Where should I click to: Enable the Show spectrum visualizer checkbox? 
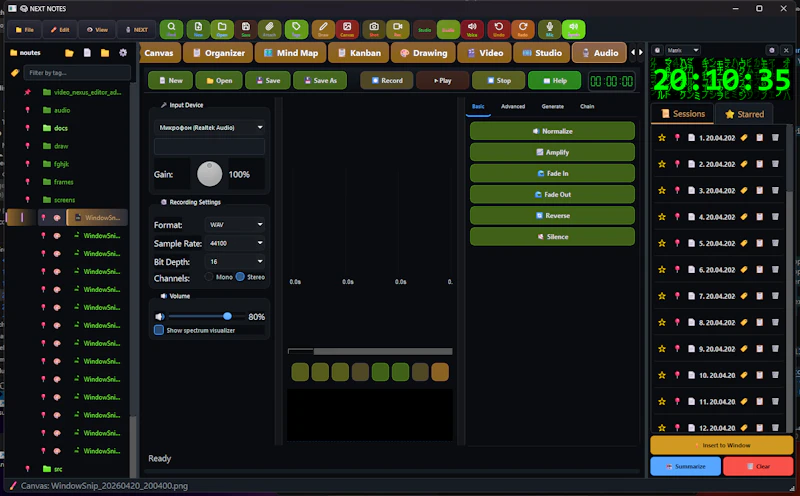[x=159, y=330]
